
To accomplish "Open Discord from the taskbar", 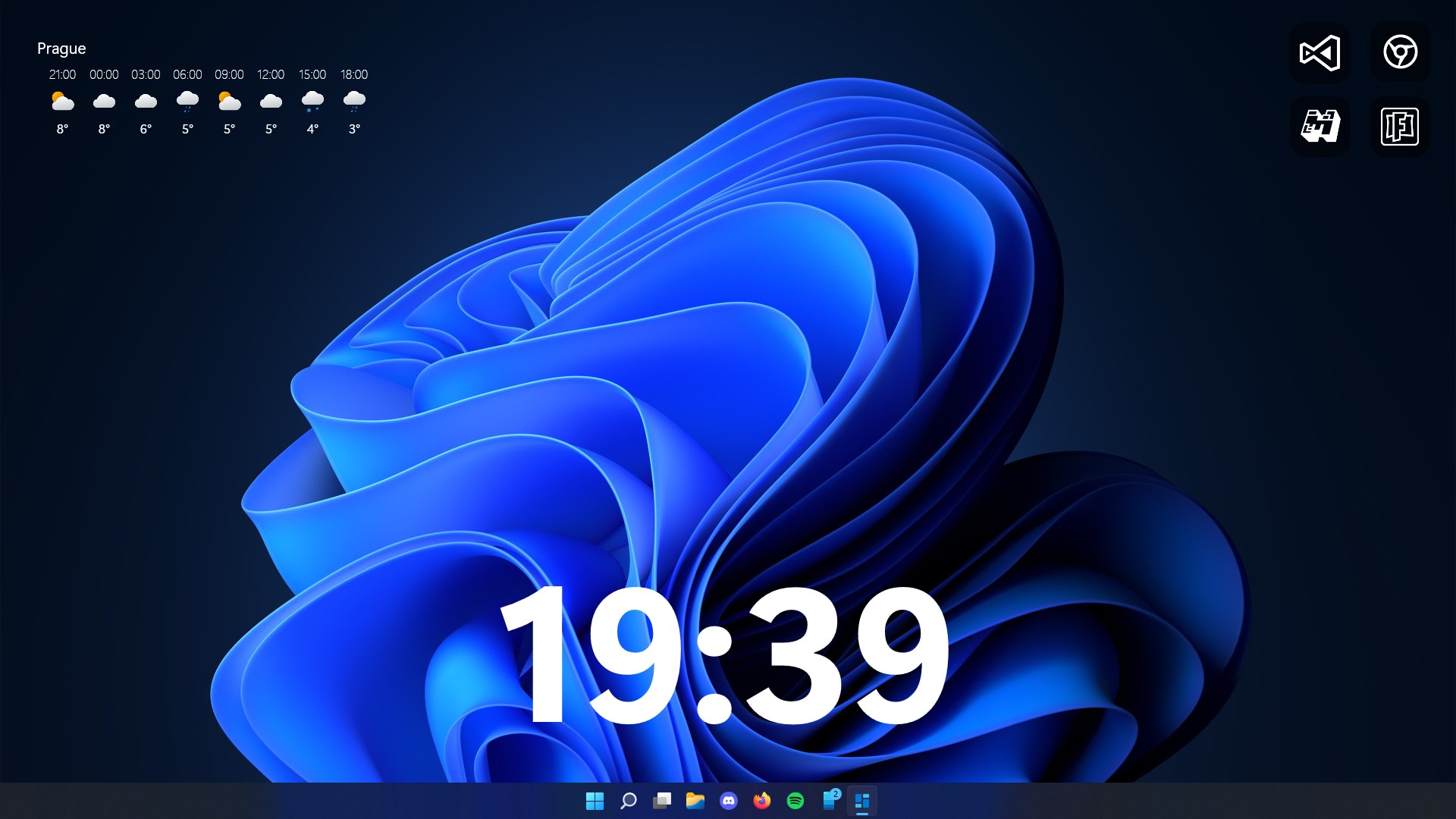I will click(x=729, y=801).
